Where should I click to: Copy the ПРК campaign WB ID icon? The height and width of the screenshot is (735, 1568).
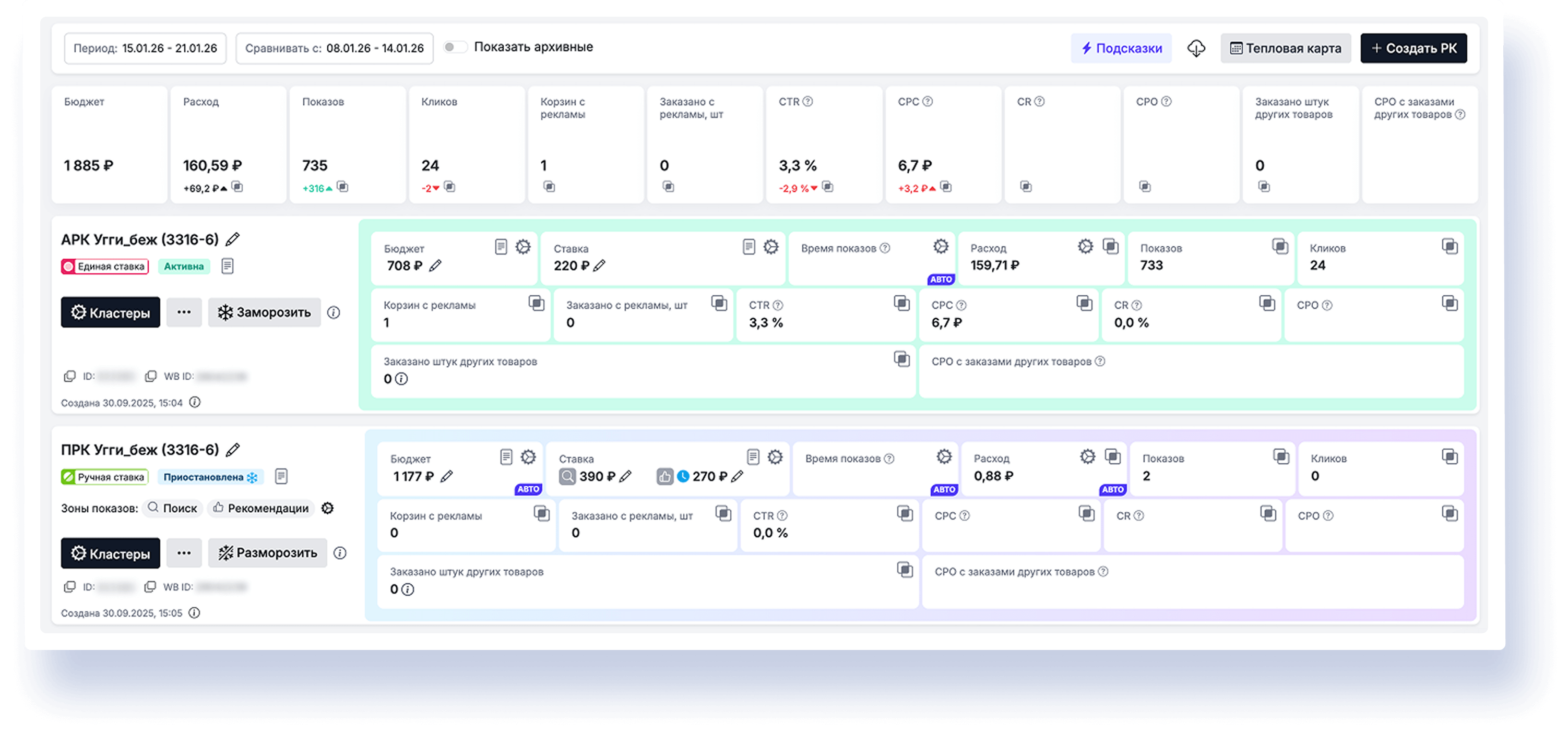[x=150, y=587]
